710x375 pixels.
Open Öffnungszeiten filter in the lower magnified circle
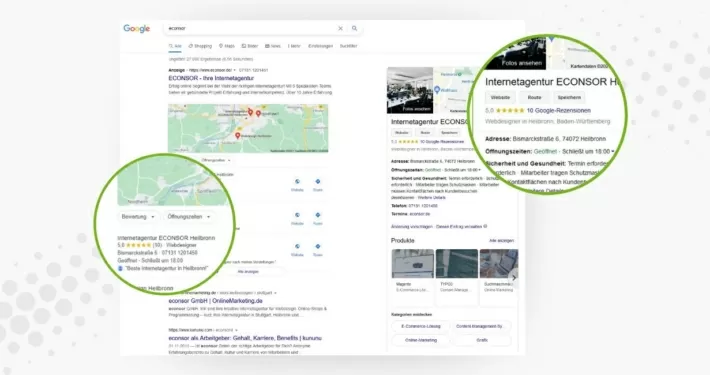pyautogui.click(x=189, y=216)
